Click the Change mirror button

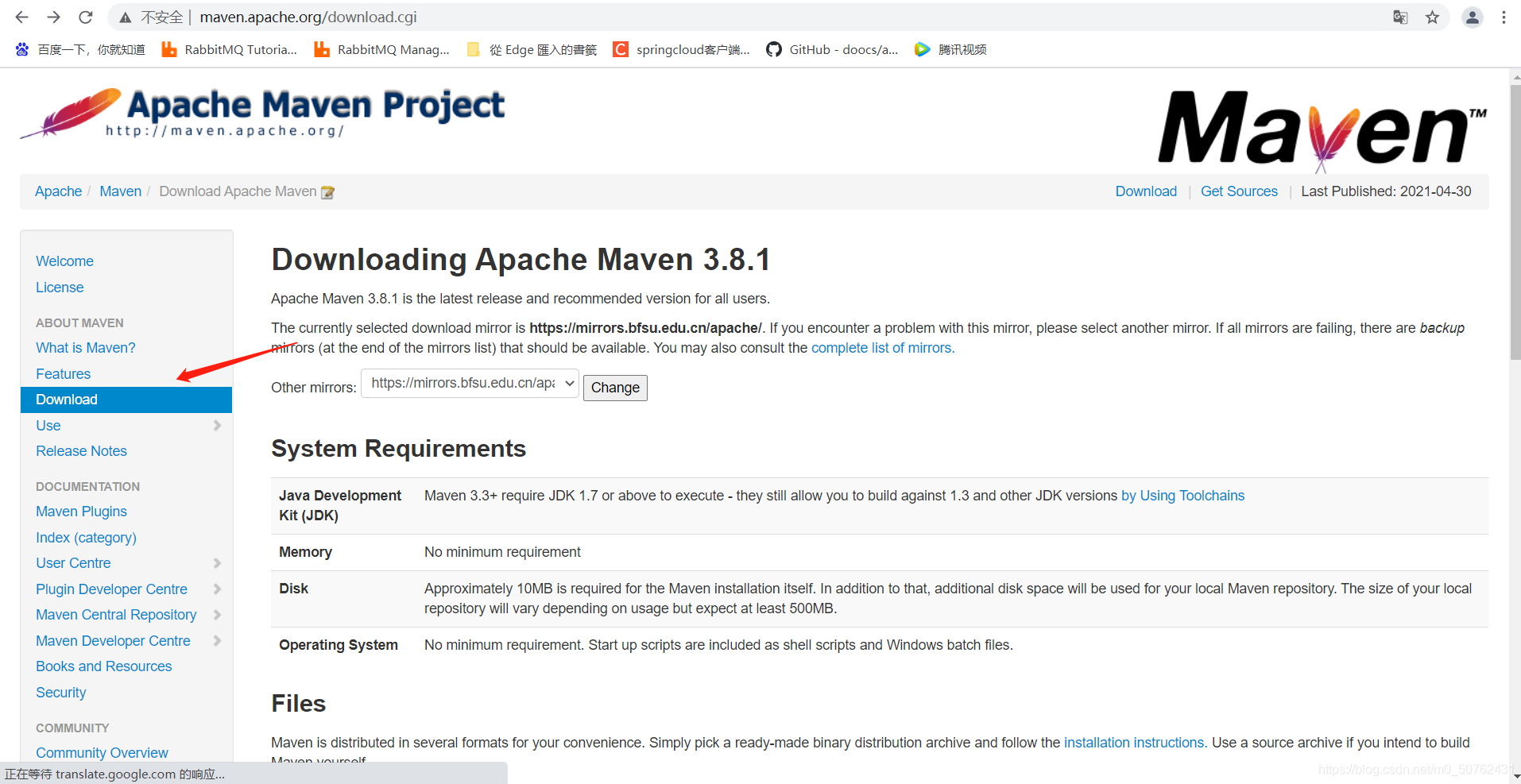tap(615, 388)
